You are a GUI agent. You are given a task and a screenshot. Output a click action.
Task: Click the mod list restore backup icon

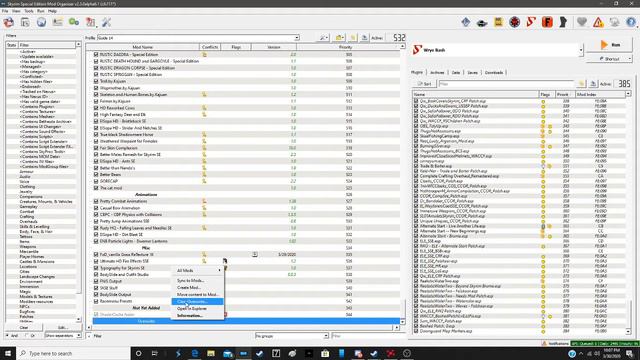[x=353, y=38]
